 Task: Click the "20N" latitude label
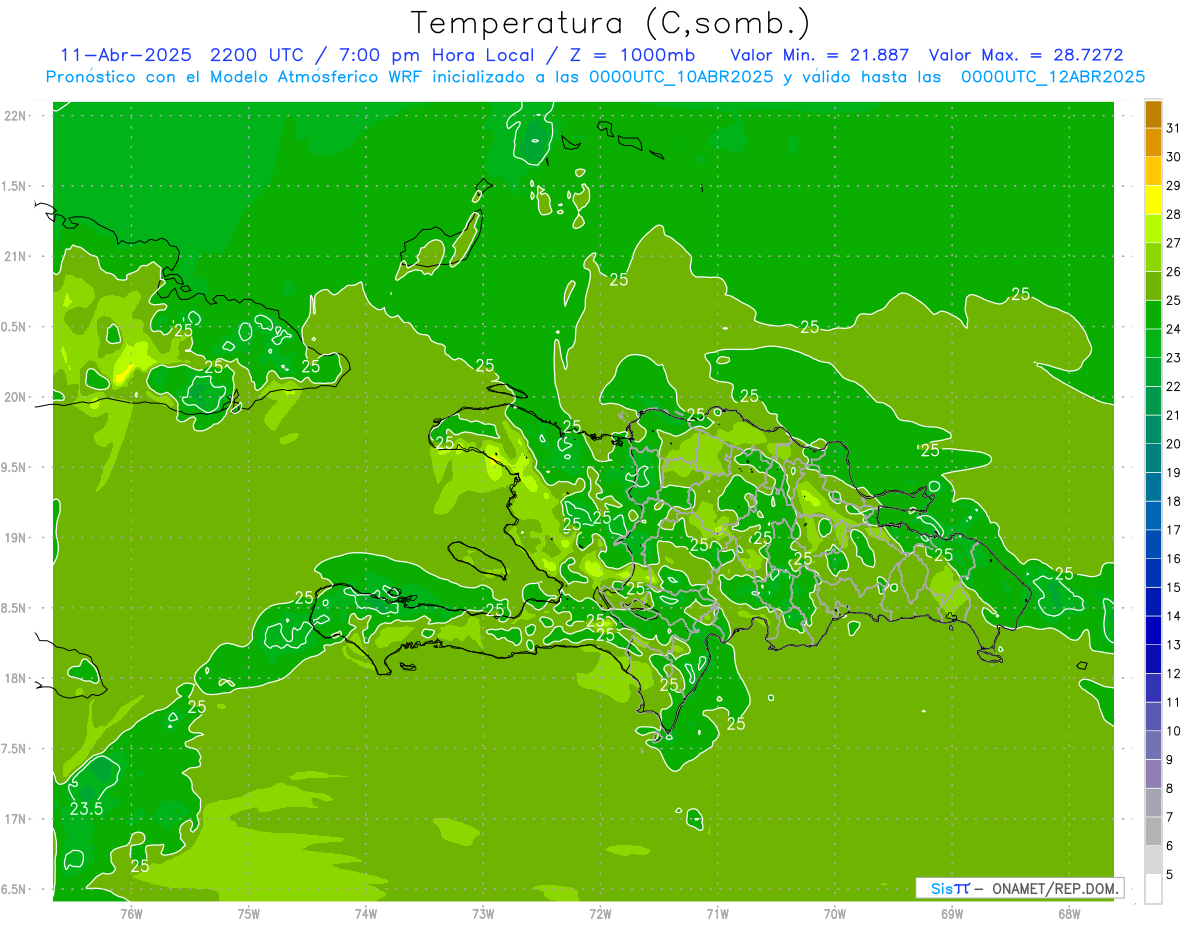16,397
